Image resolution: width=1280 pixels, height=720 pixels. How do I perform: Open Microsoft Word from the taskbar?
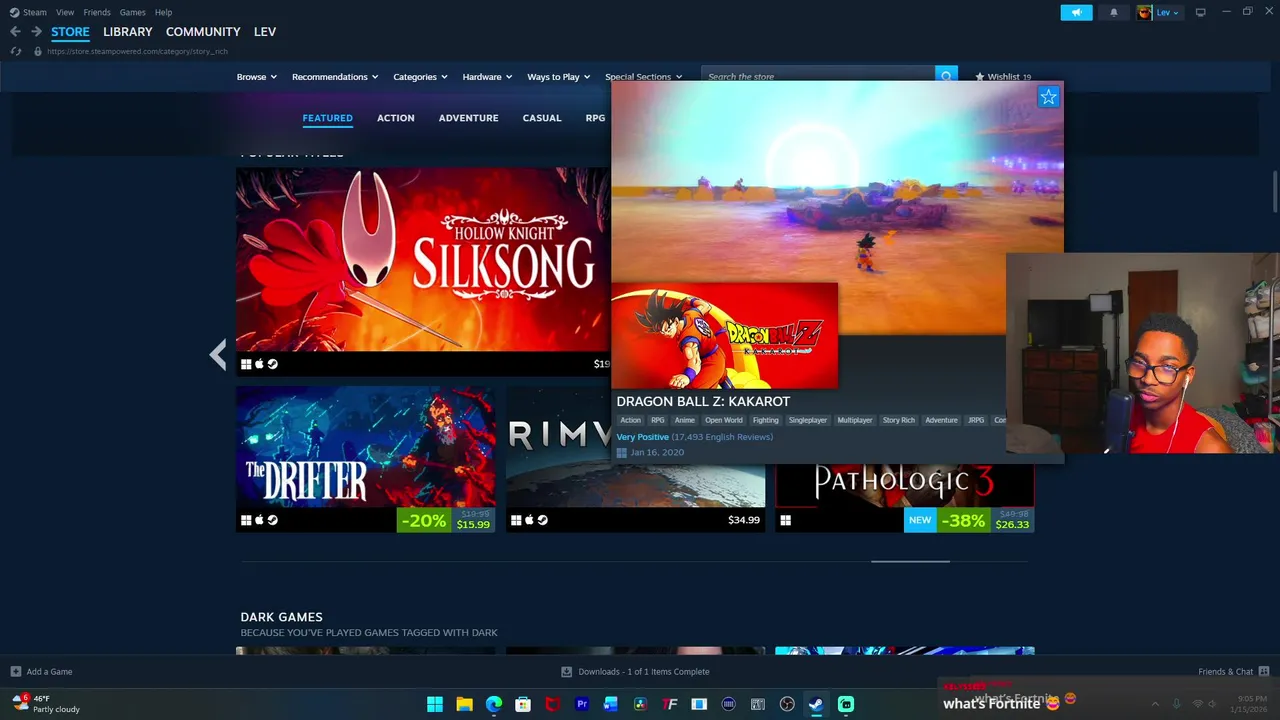click(611, 704)
